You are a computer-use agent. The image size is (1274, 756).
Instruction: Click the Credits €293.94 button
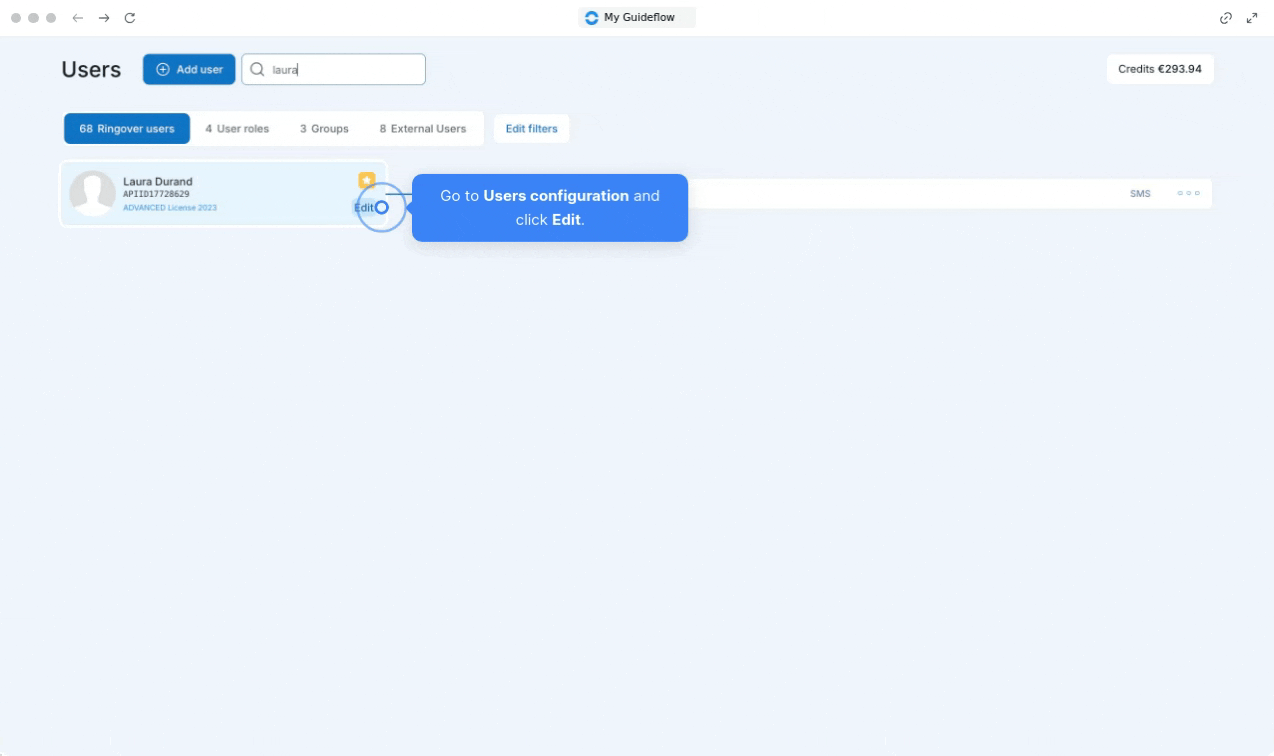coord(1160,69)
